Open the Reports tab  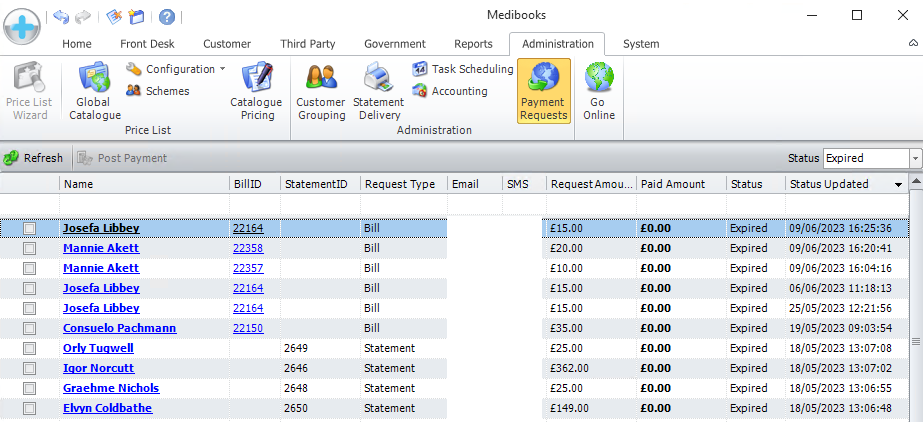point(473,44)
